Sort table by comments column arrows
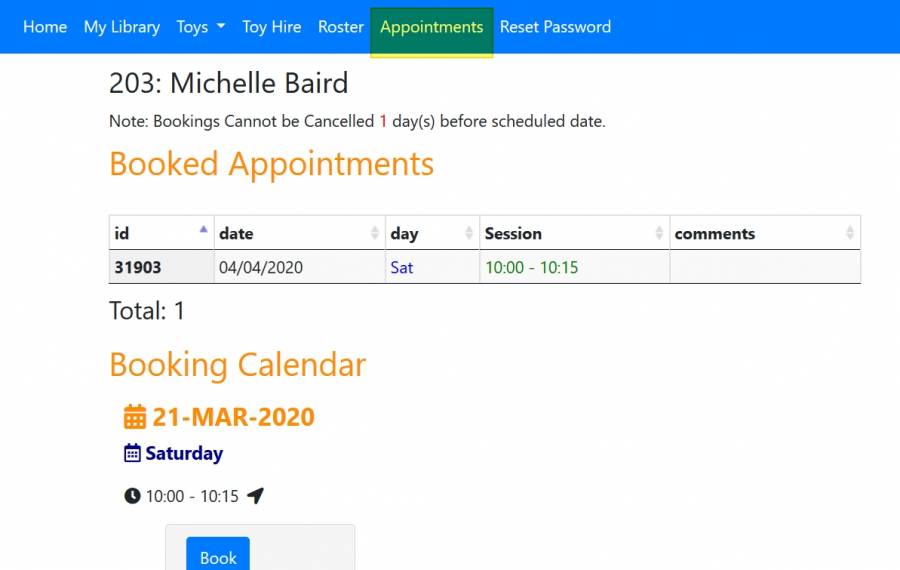The height and width of the screenshot is (570, 900). [850, 233]
